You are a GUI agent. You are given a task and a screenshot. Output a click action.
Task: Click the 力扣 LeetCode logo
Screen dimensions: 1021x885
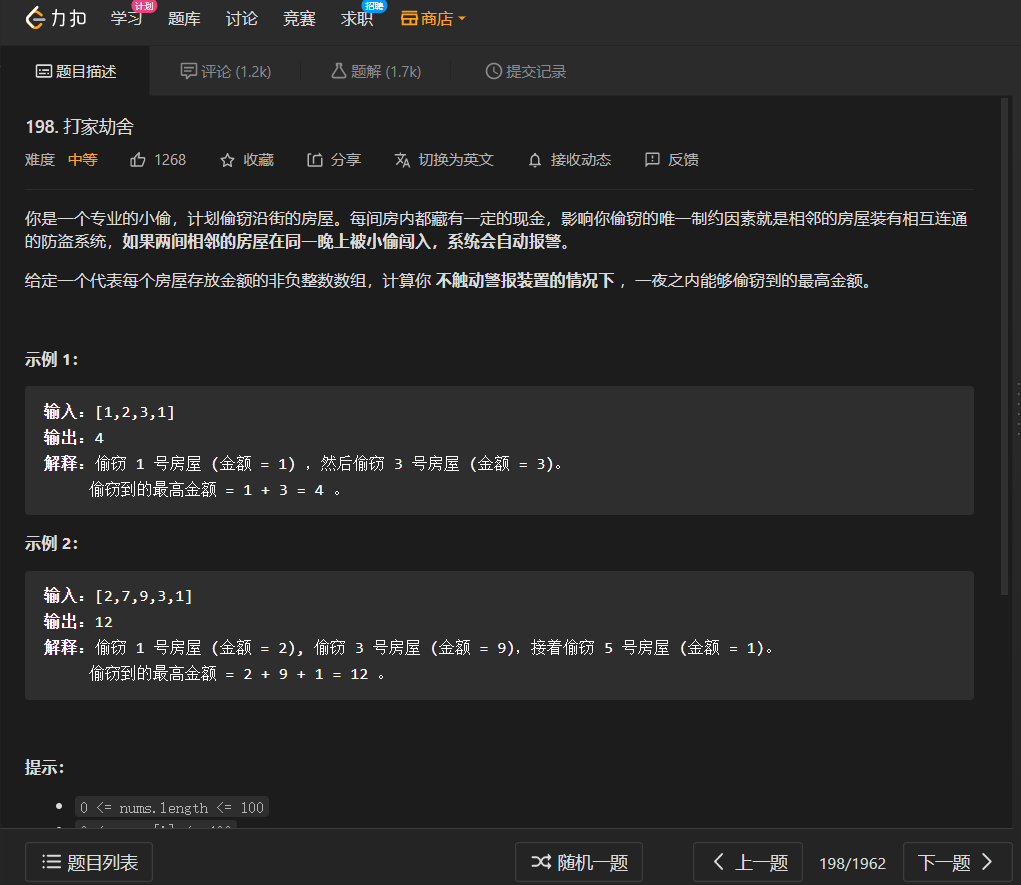pos(56,18)
